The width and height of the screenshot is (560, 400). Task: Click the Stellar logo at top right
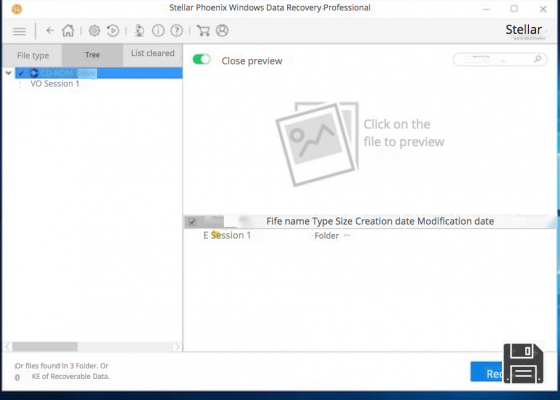pos(524,31)
